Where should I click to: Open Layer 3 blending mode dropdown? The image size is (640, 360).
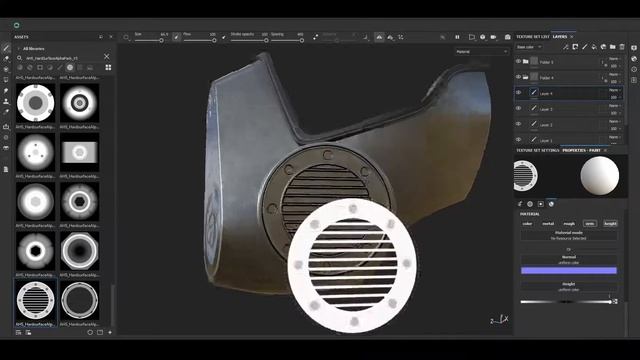(x=614, y=106)
